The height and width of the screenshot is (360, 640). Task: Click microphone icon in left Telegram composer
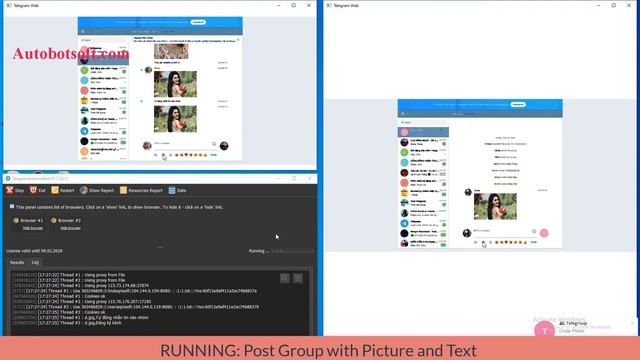[171, 155]
